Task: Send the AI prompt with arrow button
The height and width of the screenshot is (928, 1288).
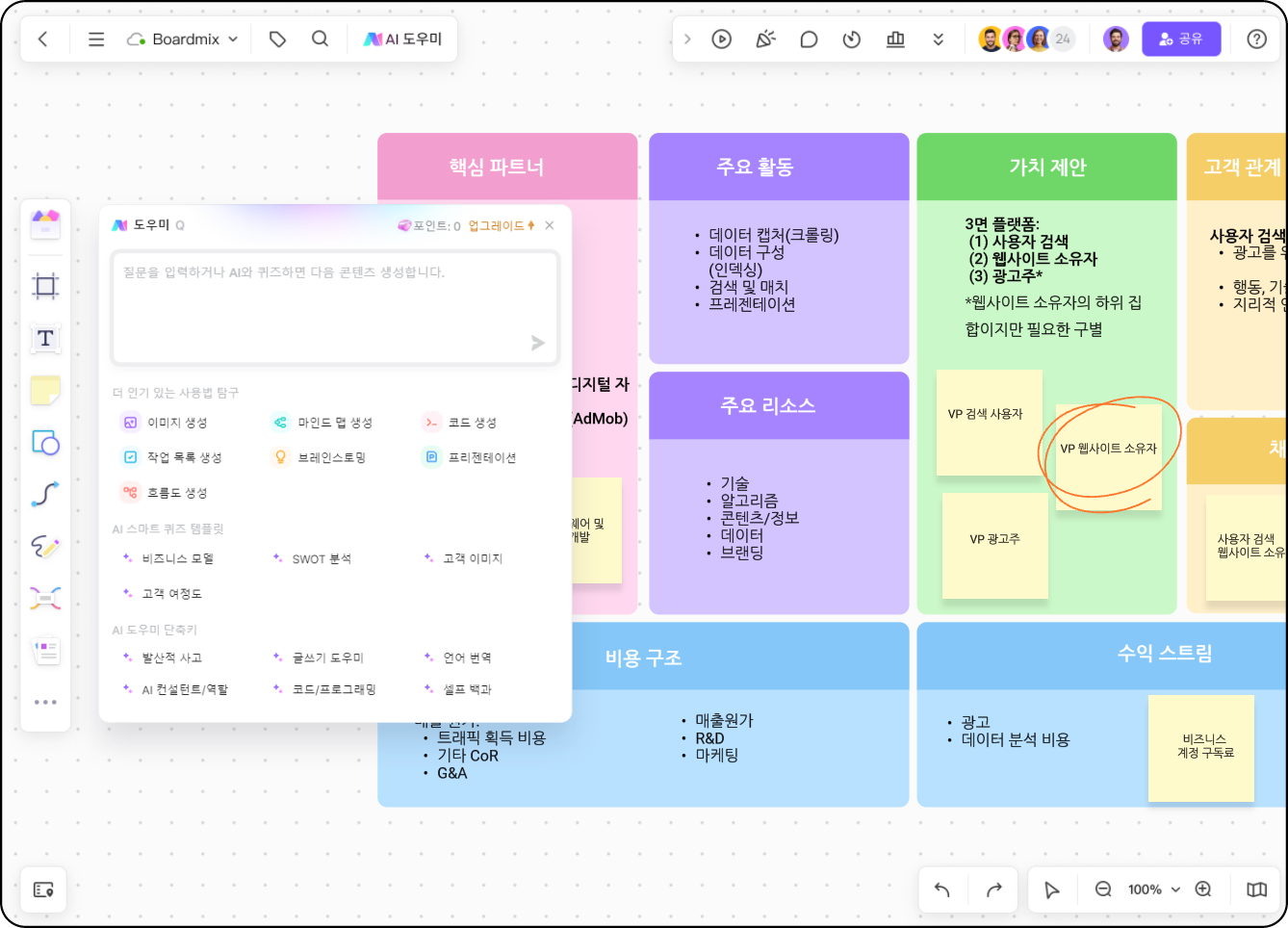Action: pyautogui.click(x=538, y=343)
